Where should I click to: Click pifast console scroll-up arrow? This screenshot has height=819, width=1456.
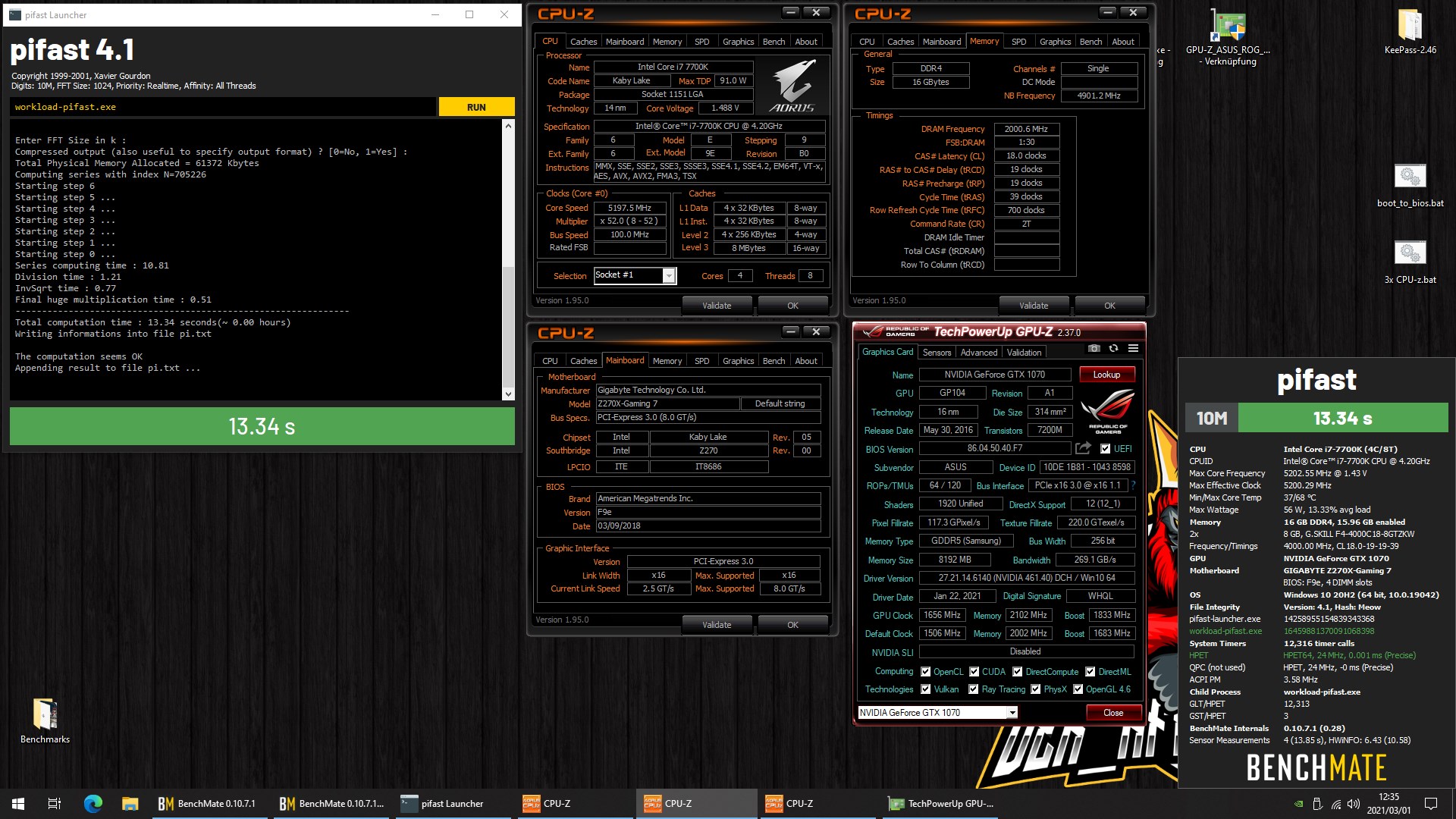click(508, 126)
